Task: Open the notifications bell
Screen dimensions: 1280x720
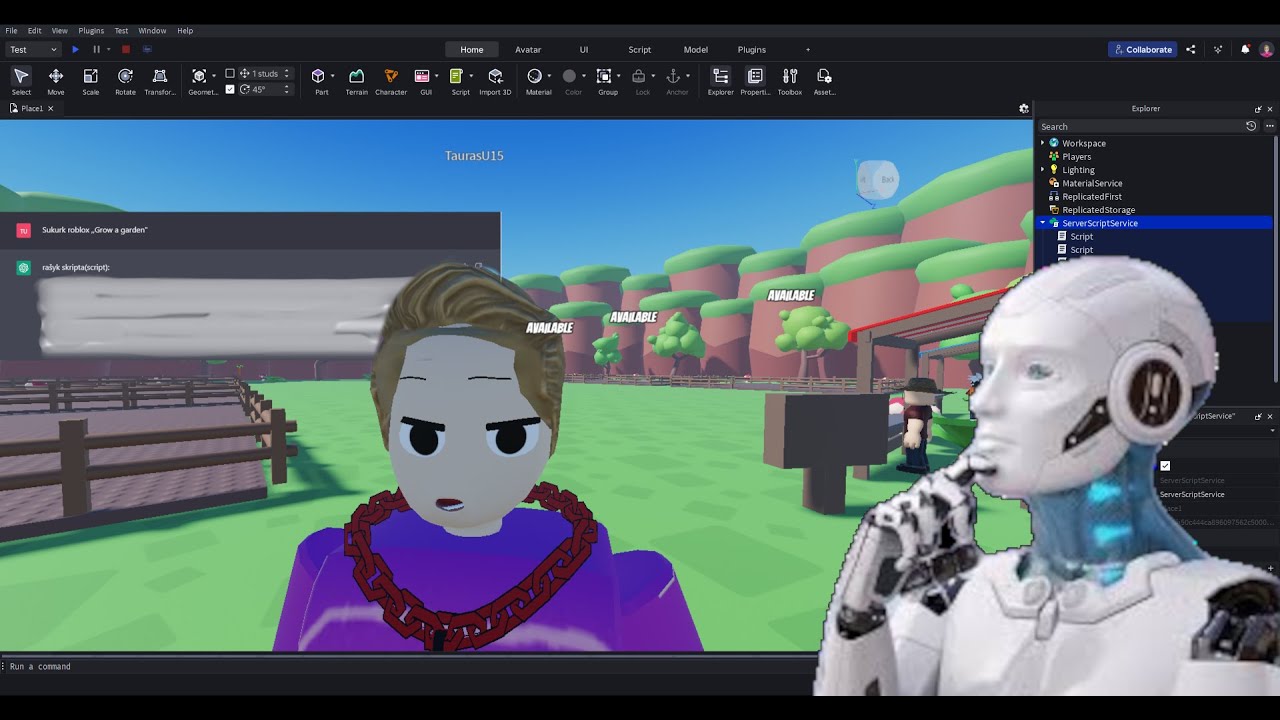Action: click(x=1245, y=49)
